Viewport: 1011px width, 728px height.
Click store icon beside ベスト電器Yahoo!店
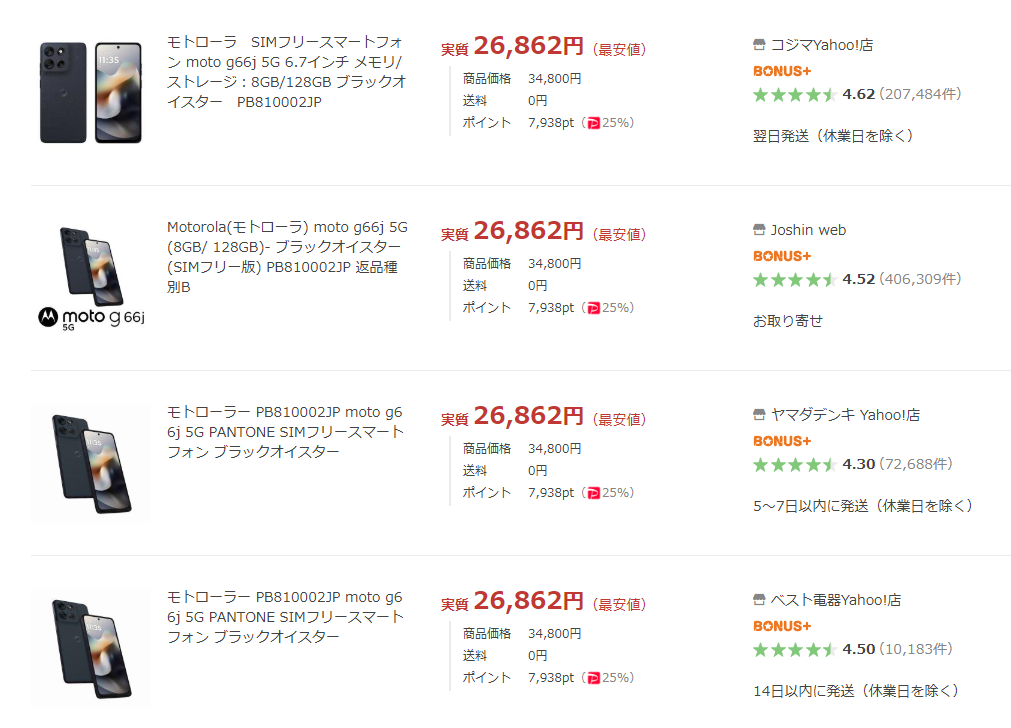759,600
